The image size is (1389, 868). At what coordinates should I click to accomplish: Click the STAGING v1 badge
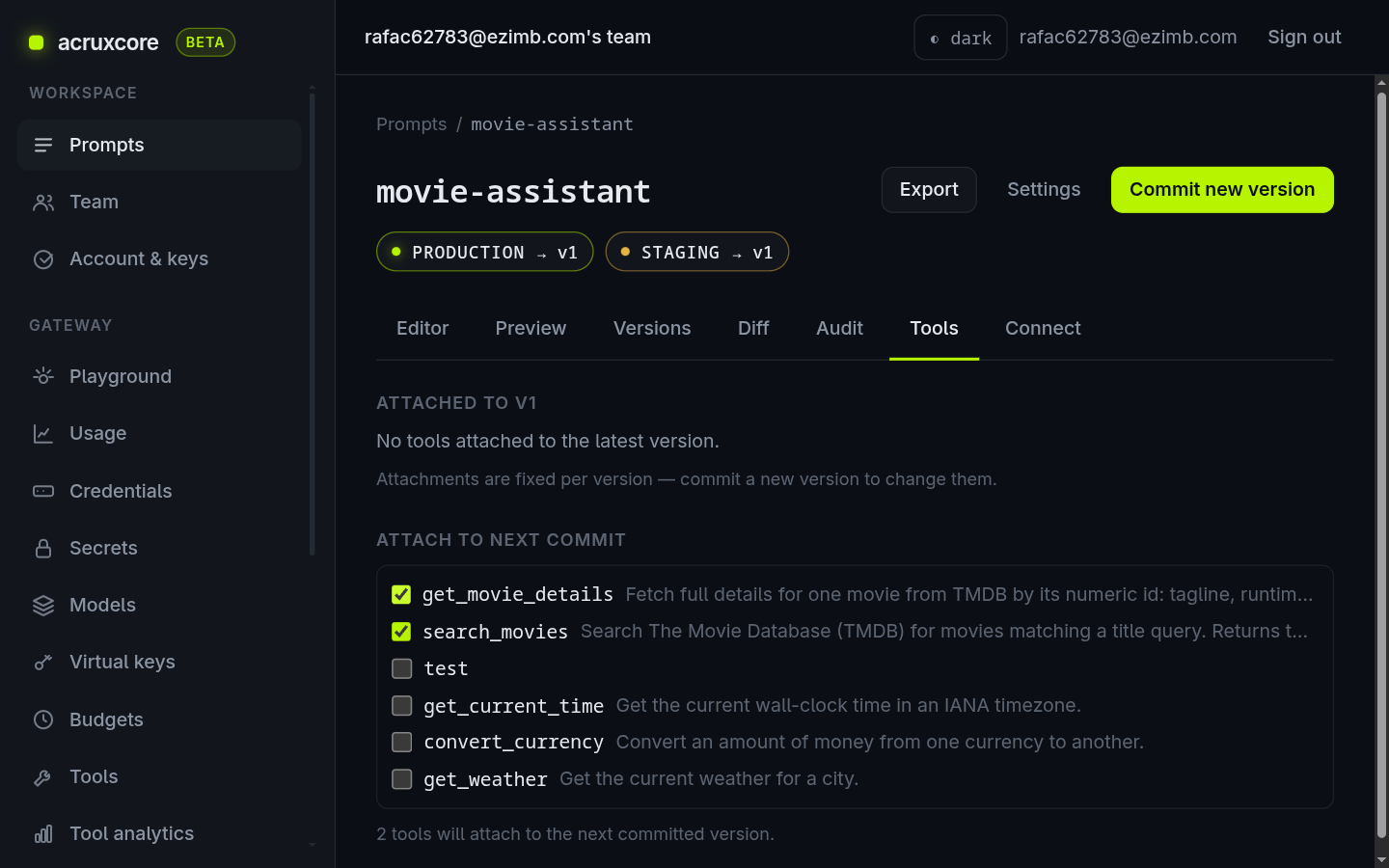[x=697, y=252]
